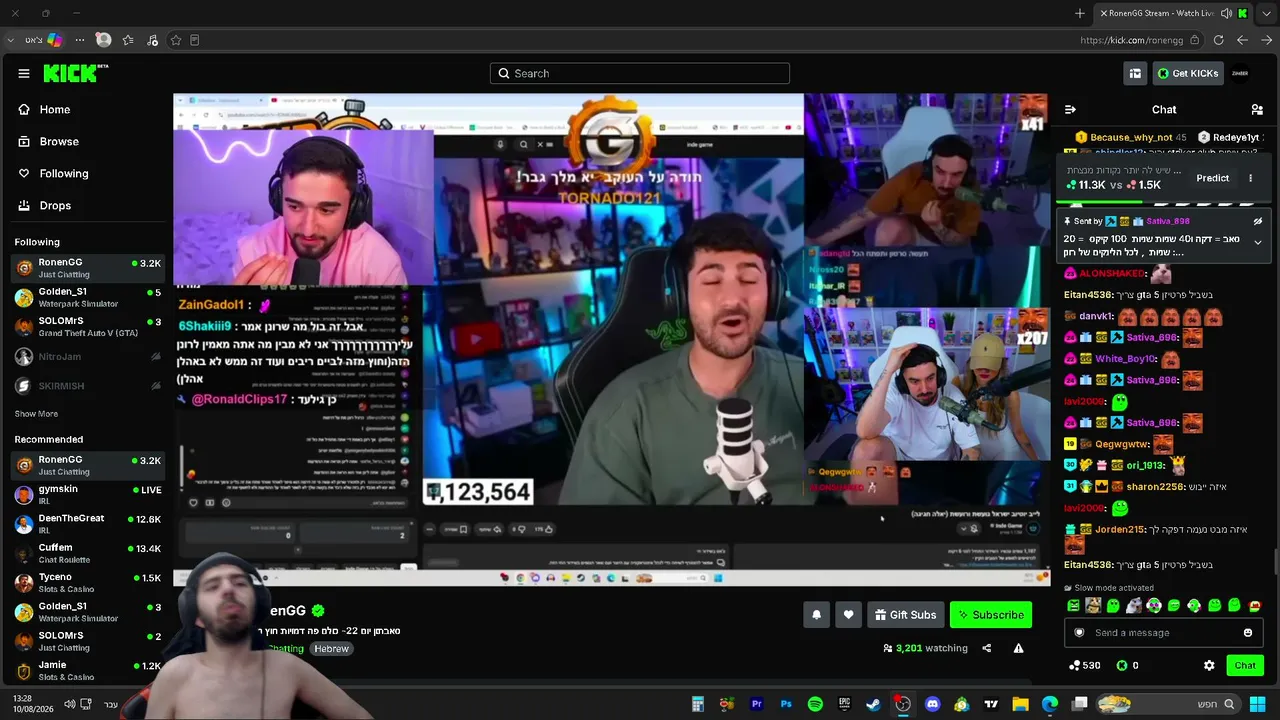
Task: Open the chat users list icon
Action: click(1257, 110)
